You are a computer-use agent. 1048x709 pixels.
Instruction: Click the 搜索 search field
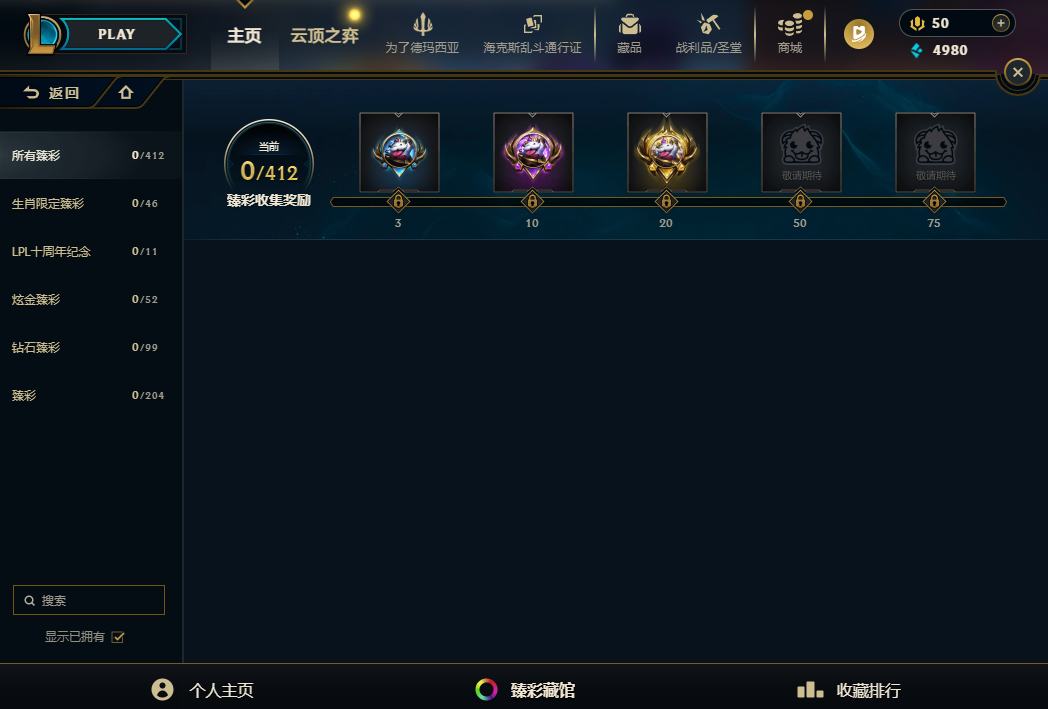pos(89,600)
